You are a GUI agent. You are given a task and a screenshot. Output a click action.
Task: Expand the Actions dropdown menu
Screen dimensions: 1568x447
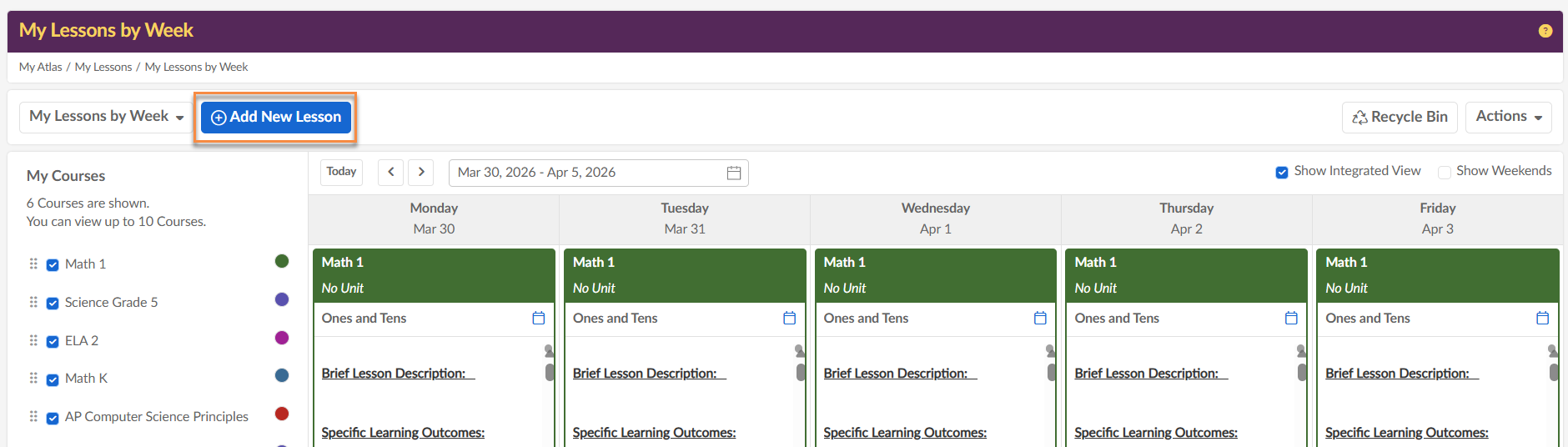coord(1508,117)
